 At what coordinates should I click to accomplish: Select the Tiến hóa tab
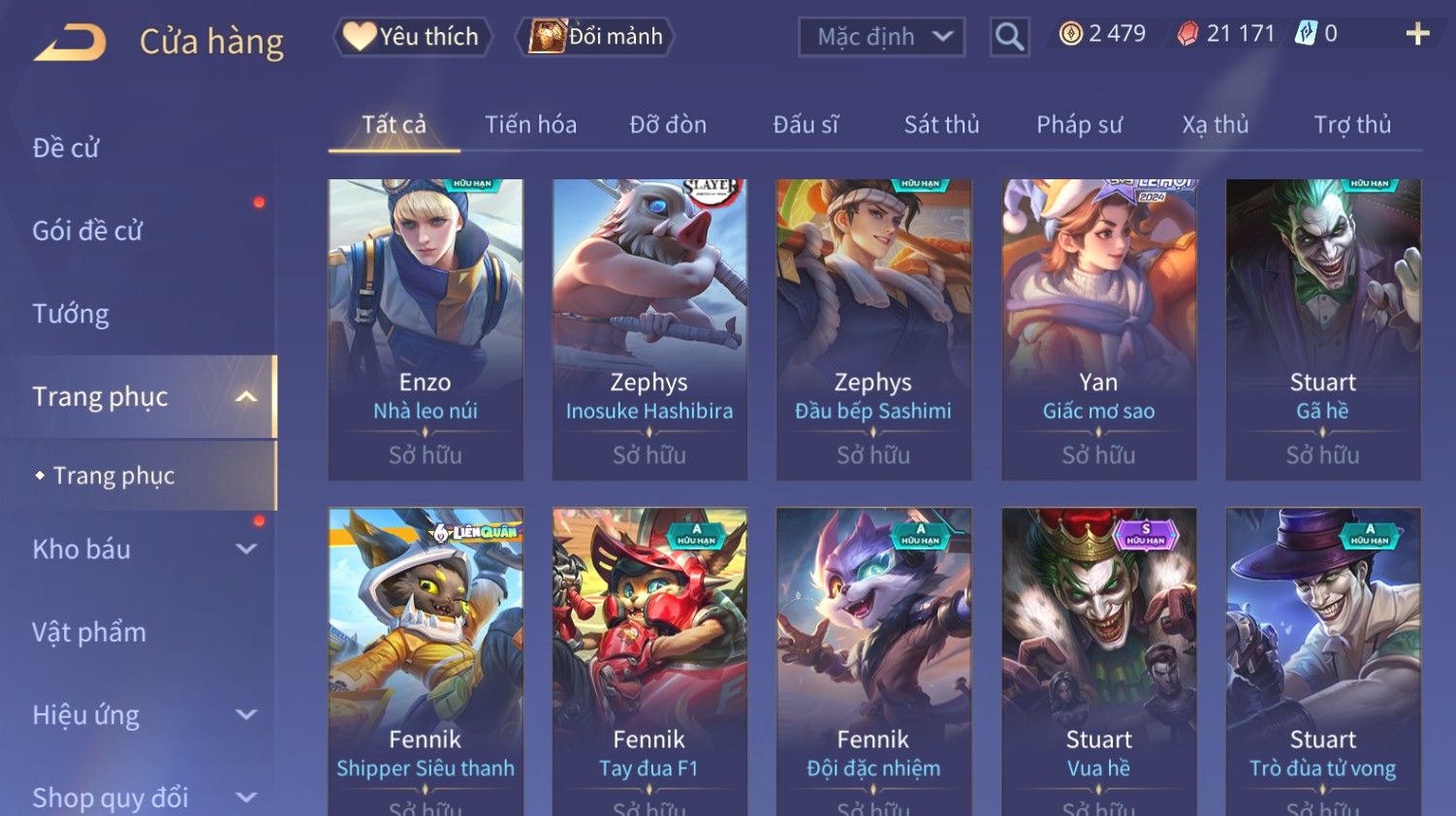[x=530, y=124]
